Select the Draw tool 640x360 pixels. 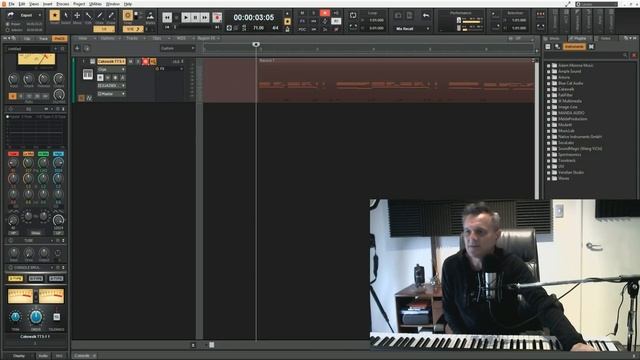pyautogui.click(x=100, y=16)
